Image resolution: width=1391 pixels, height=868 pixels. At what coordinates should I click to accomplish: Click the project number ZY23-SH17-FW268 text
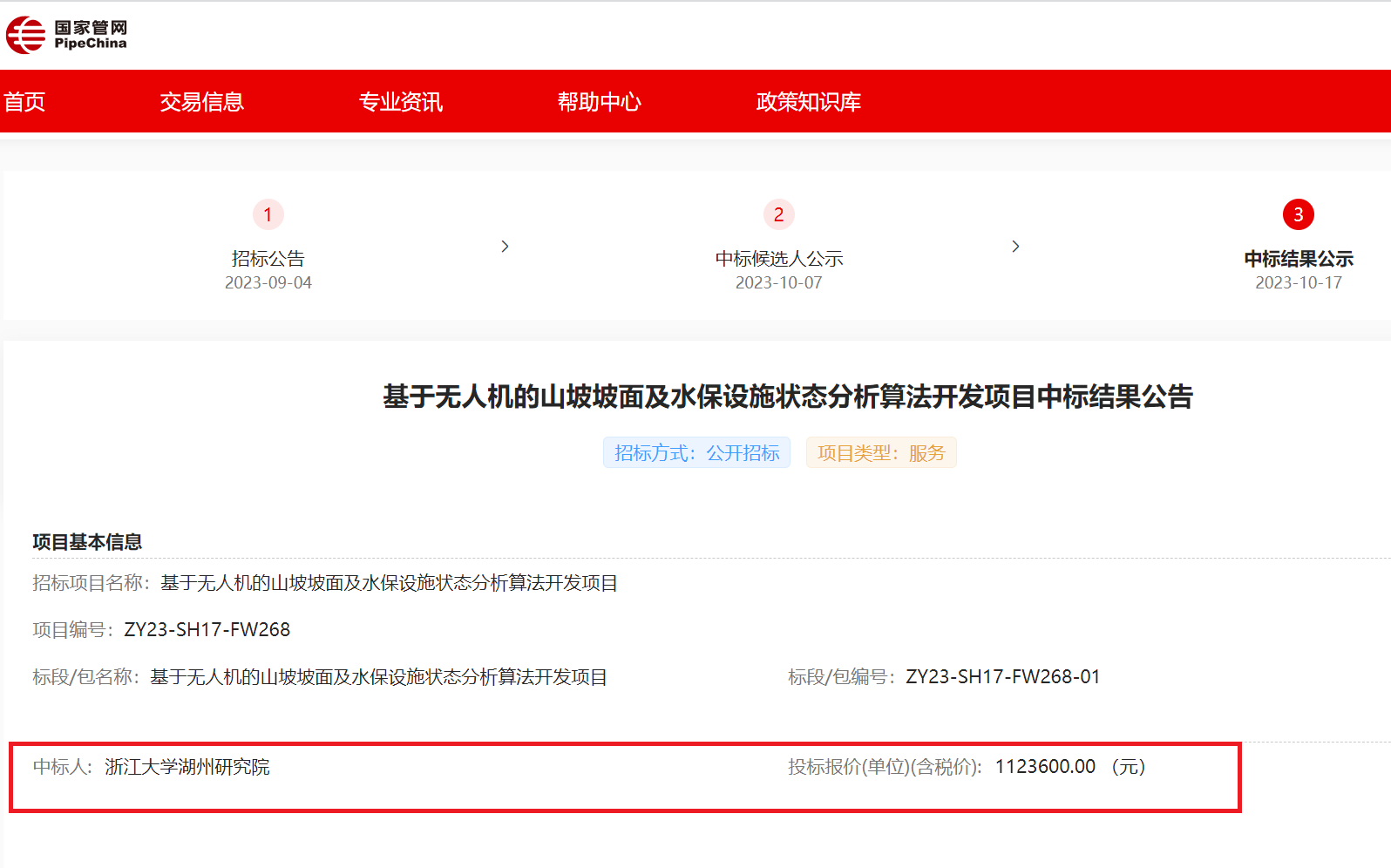coord(207,629)
